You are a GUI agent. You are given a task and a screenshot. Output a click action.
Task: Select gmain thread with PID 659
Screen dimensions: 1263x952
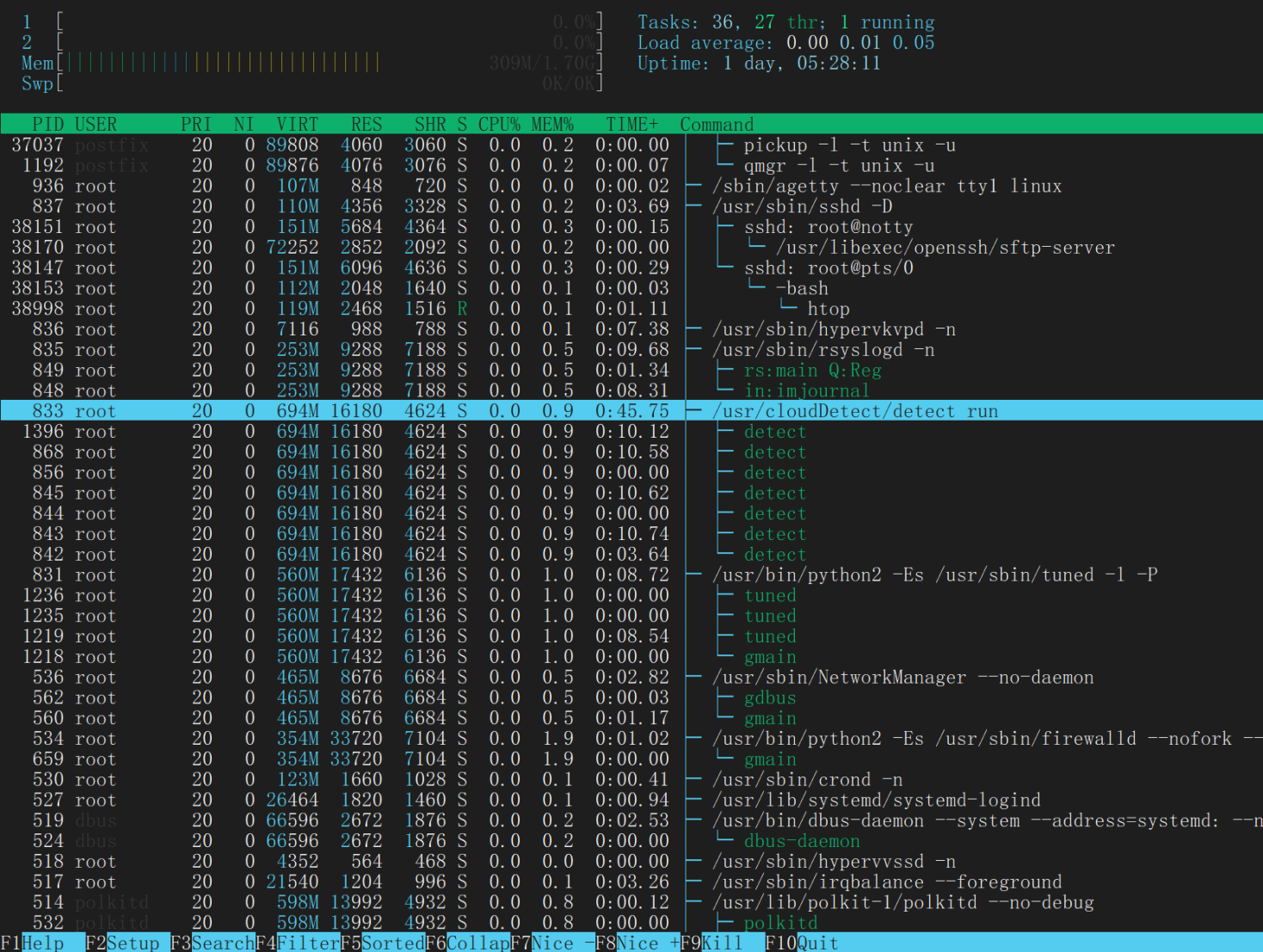[631, 759]
